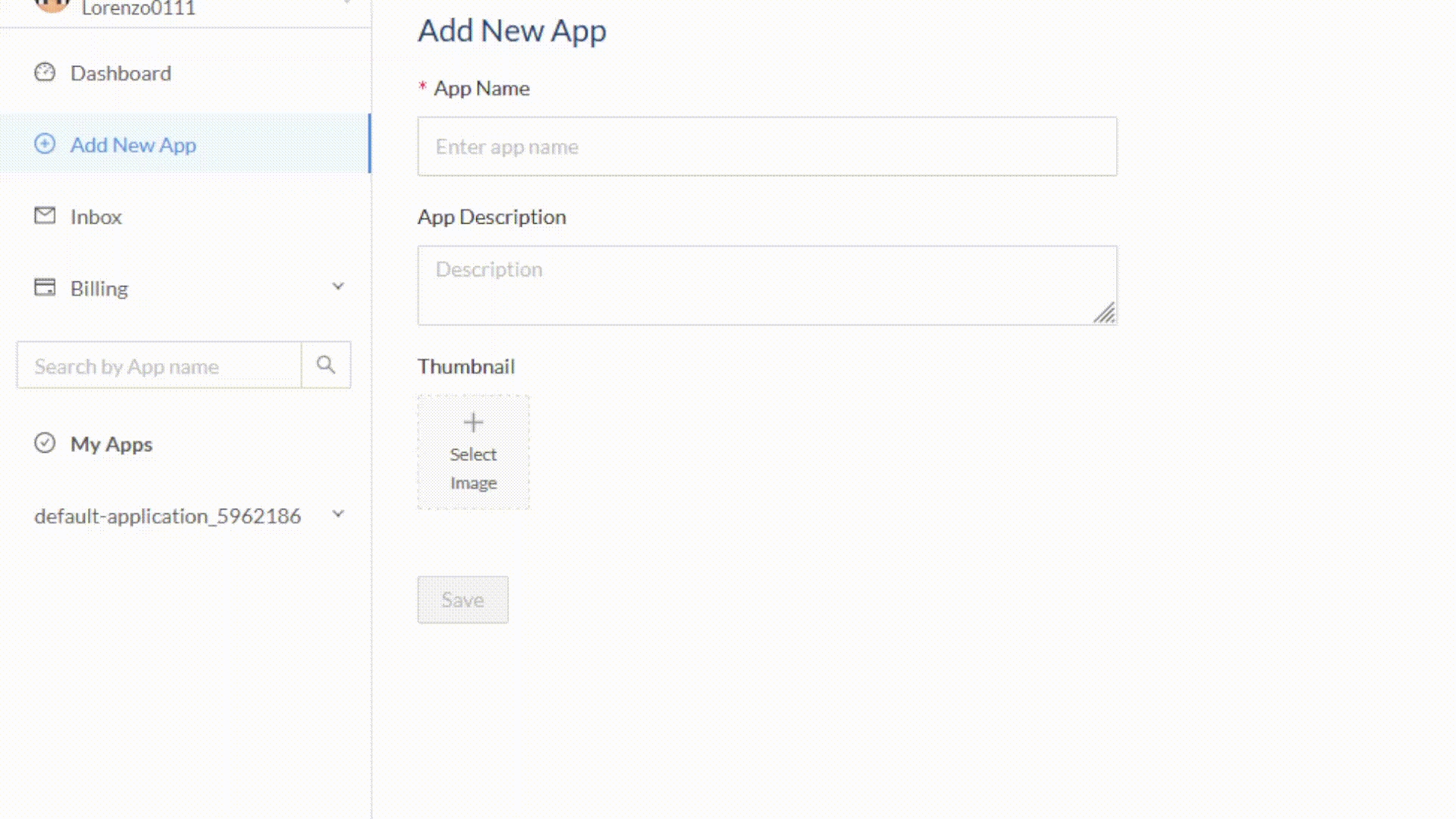Viewport: 1456px width, 819px height.
Task: Focus the Enter app name field
Action: click(x=767, y=146)
